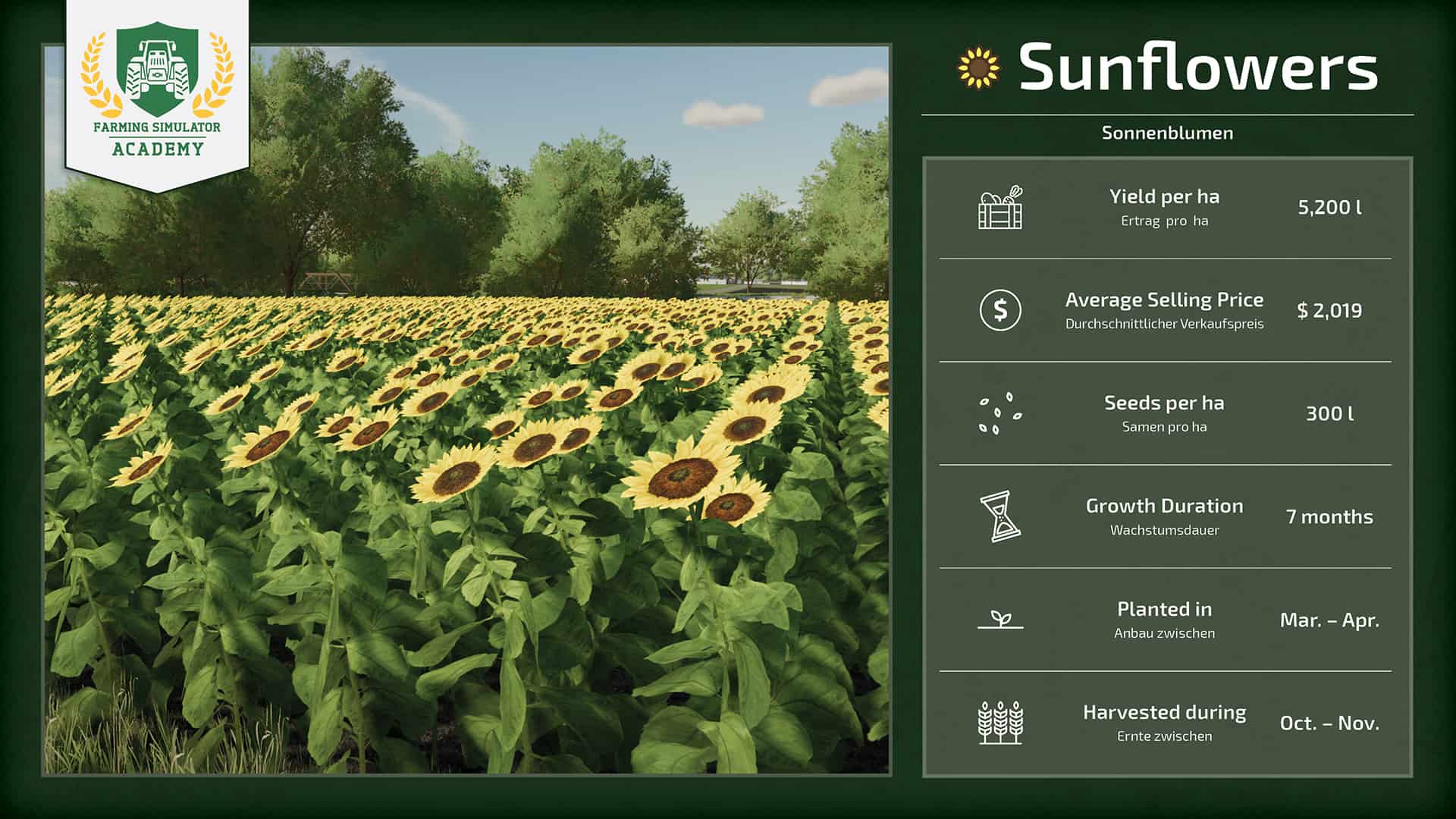Screen dimensions: 1456x819
Task: Click the dollar coin icon
Action: click(1000, 310)
